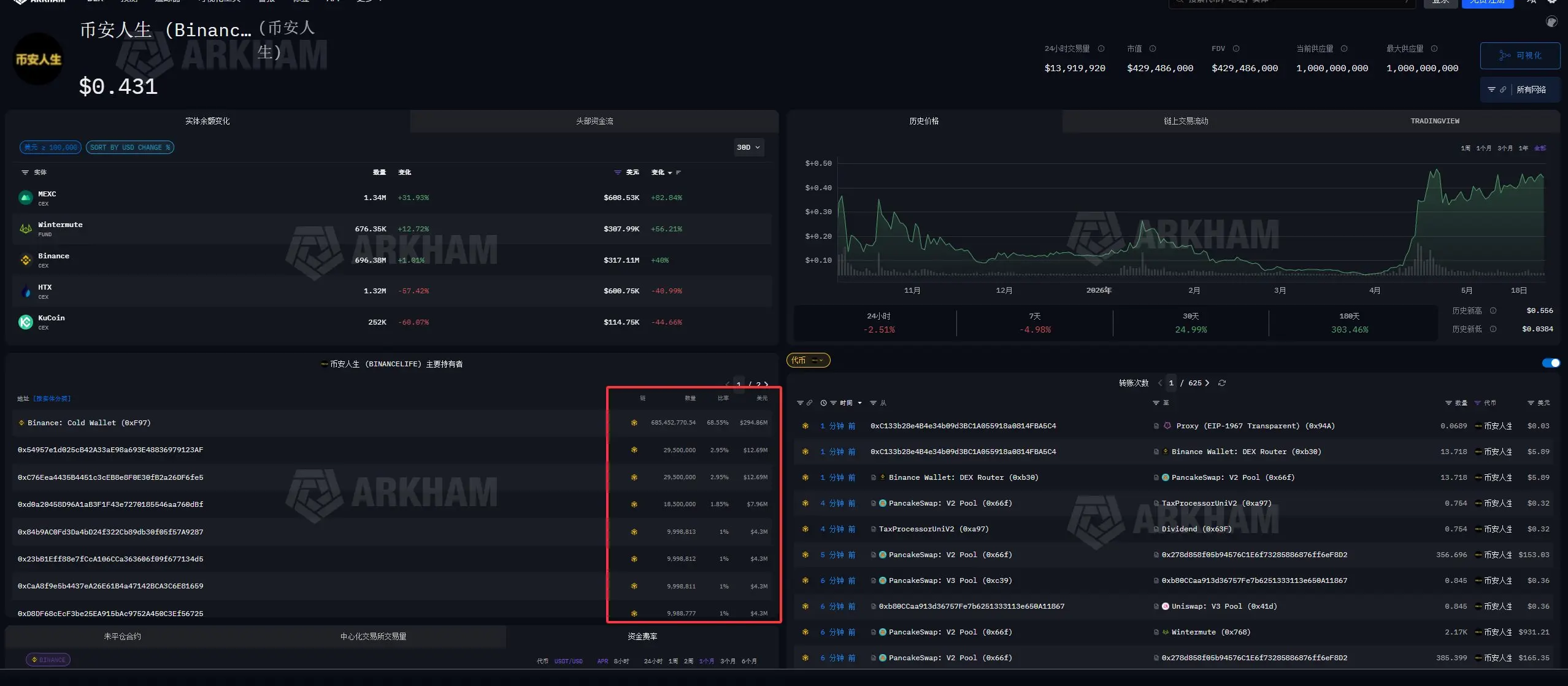Viewport: 1568px width, 686px height.
Task: Select the 全部 chart range
Action: [x=1540, y=148]
